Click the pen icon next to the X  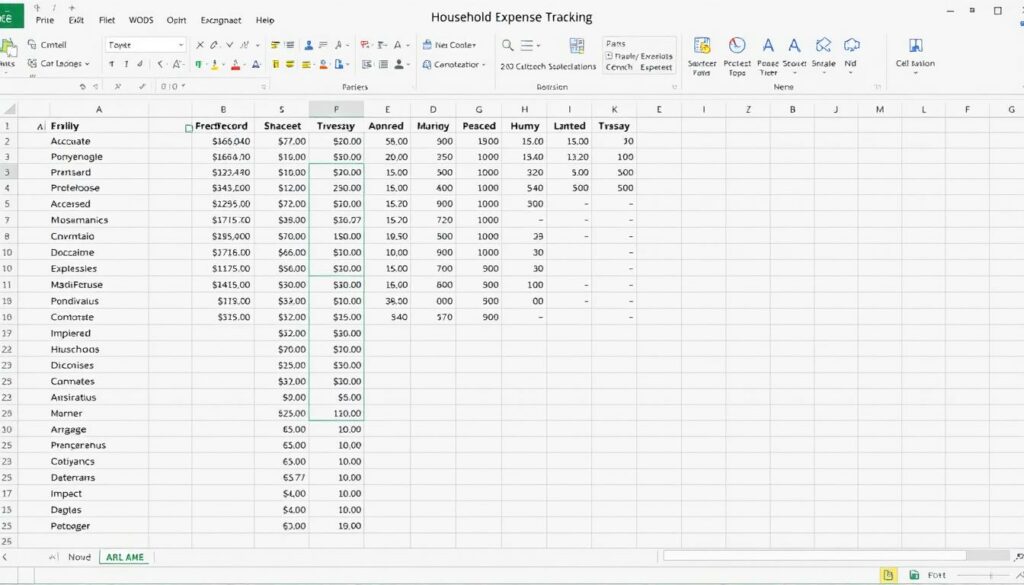pos(214,45)
